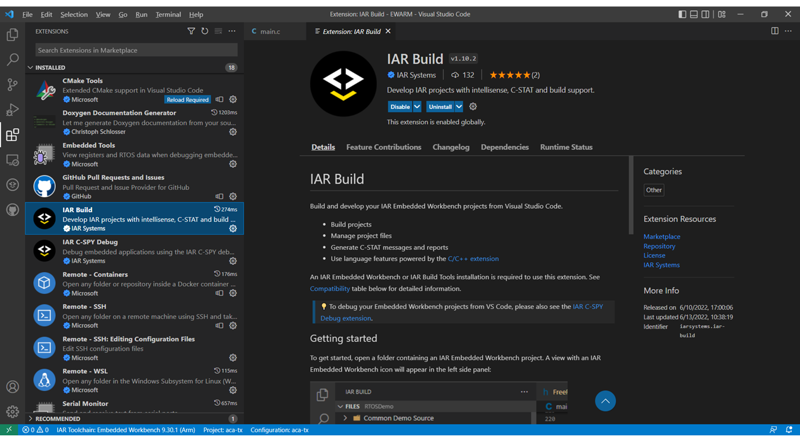Open the Terminal menu
The image size is (800, 446).
(x=168, y=14)
